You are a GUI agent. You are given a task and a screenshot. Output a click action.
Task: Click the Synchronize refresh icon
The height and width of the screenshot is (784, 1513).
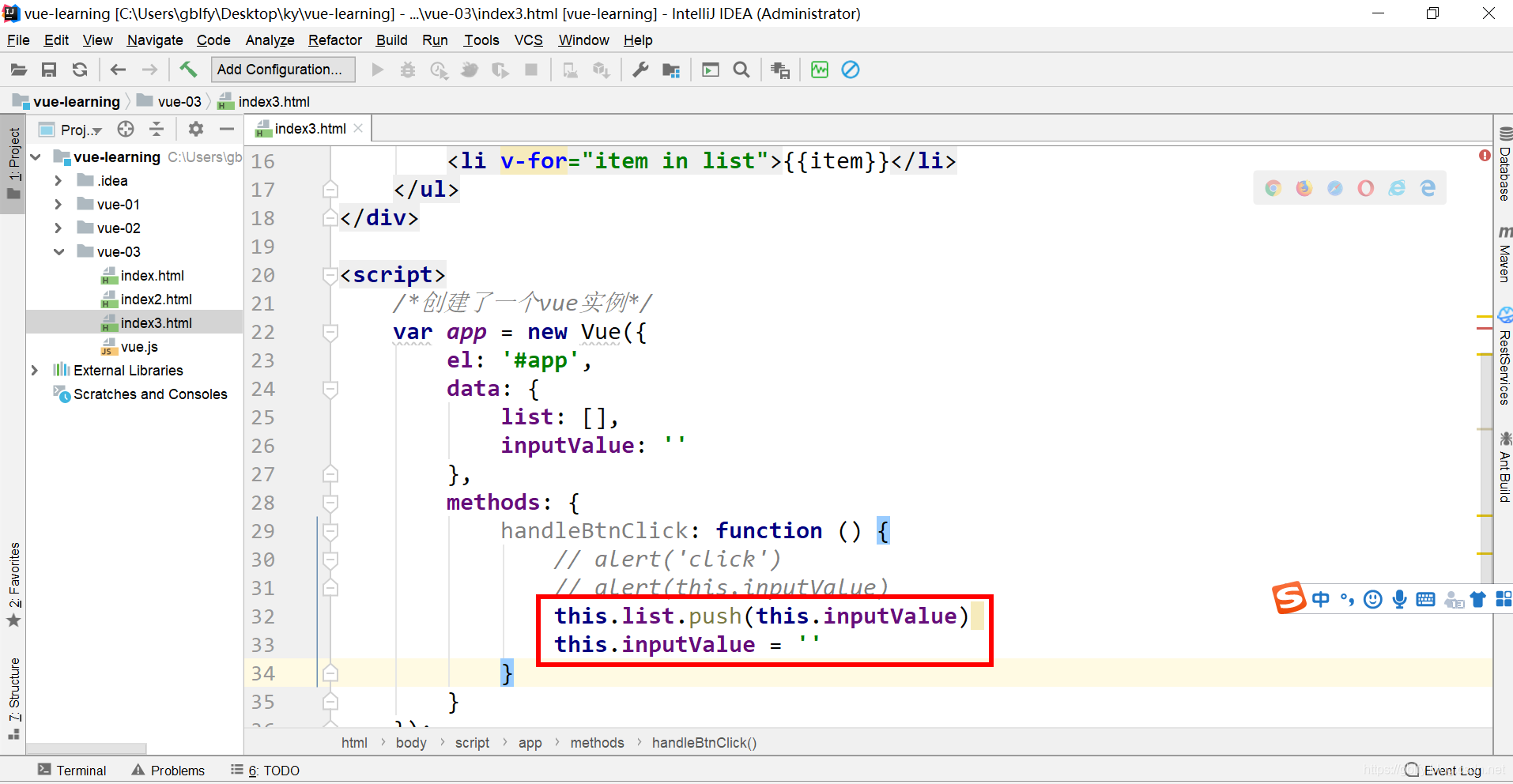[x=80, y=70]
